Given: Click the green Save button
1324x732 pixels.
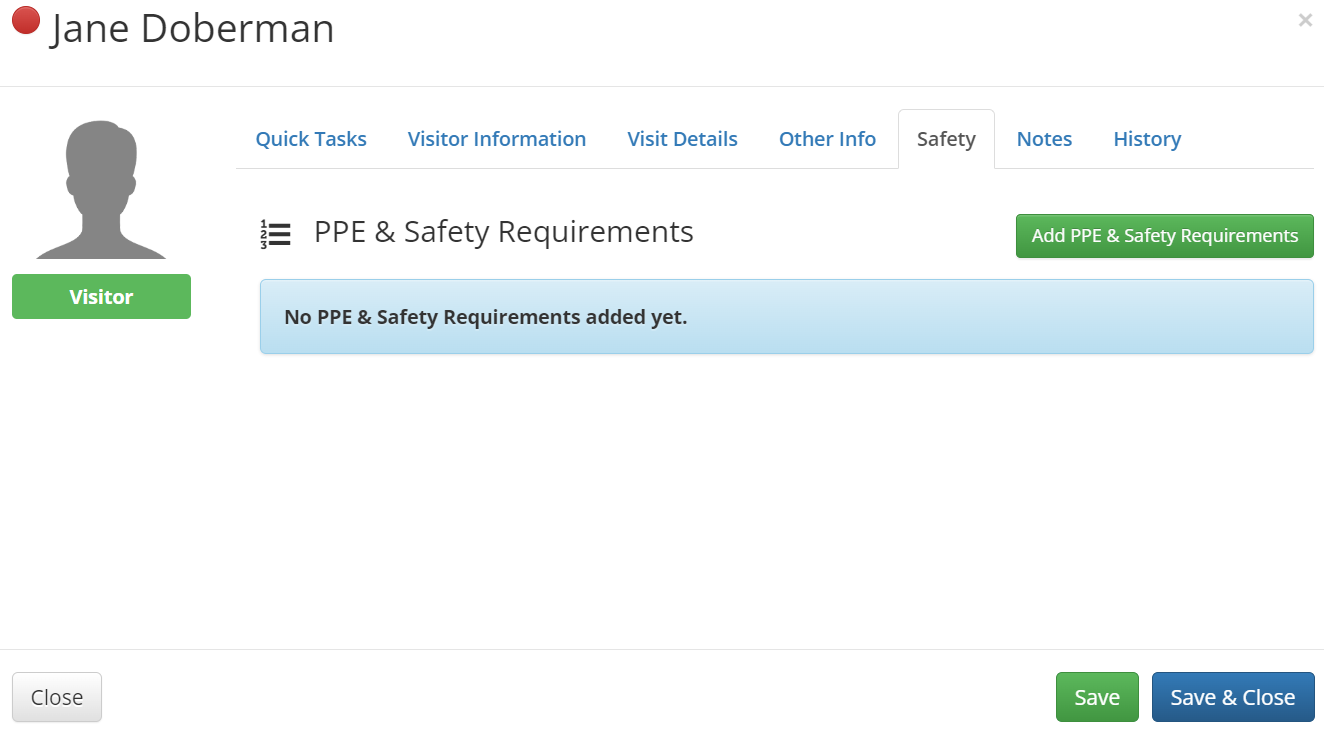Looking at the screenshot, I should pyautogui.click(x=1097, y=697).
